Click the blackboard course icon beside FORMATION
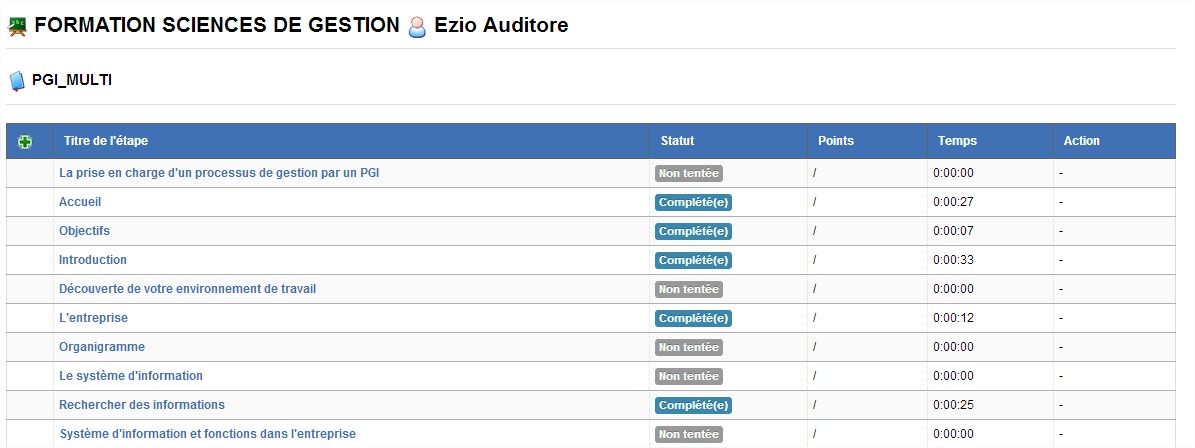The width and height of the screenshot is (1195, 448). coord(18,27)
